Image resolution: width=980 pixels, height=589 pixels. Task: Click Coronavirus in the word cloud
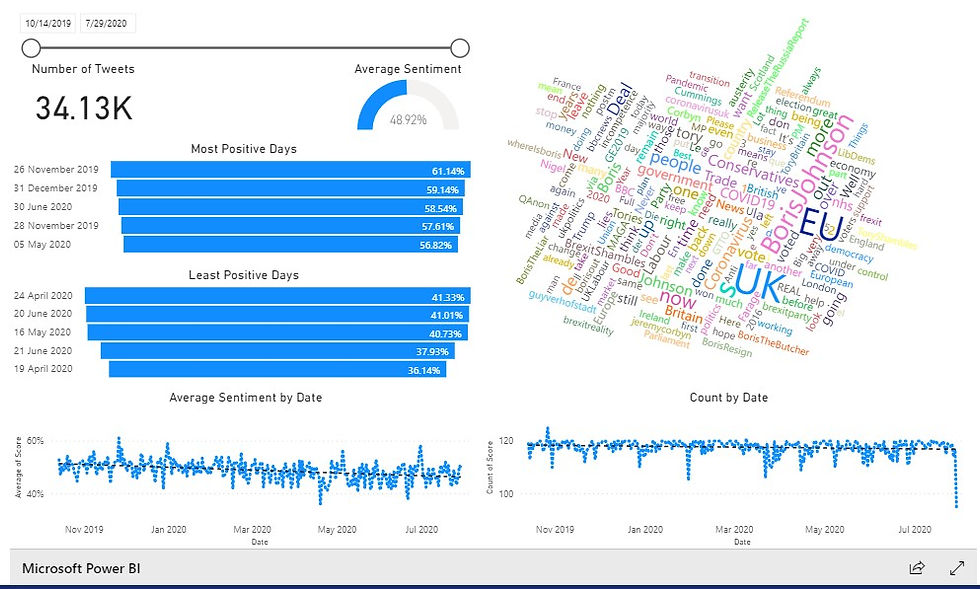[x=728, y=251]
